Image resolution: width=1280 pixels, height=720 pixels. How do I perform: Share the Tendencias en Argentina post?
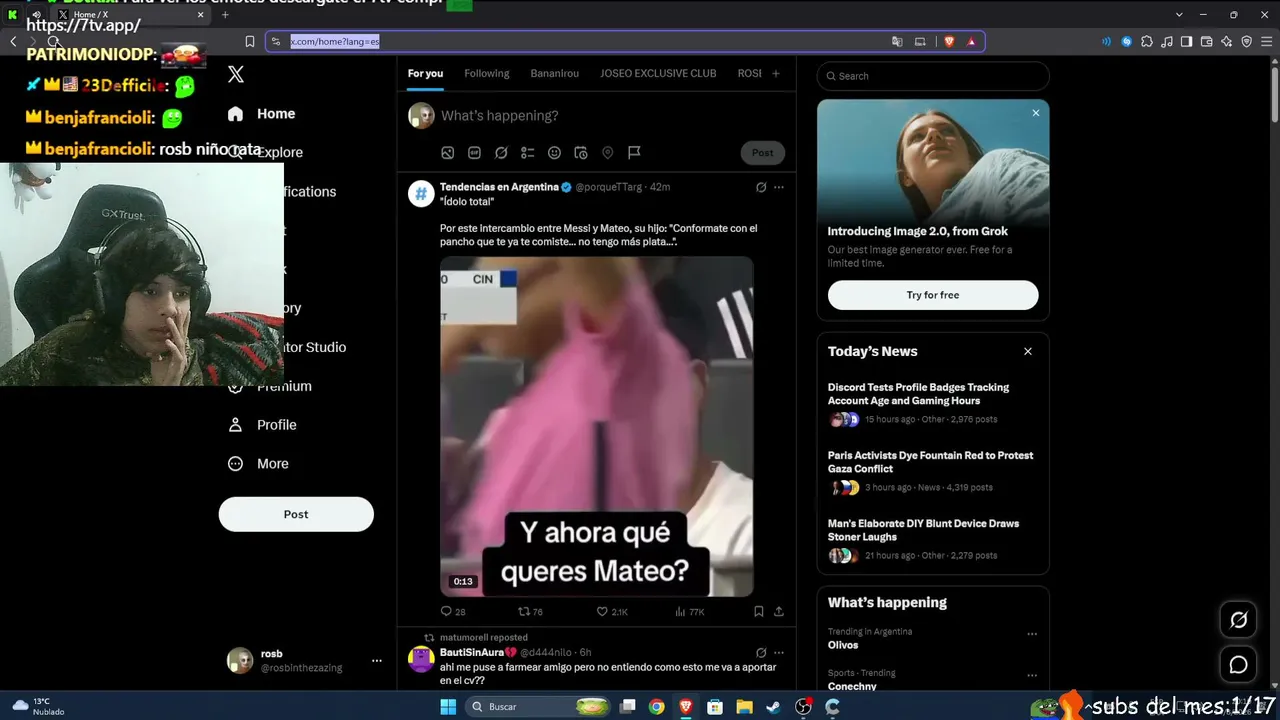pyautogui.click(x=779, y=611)
